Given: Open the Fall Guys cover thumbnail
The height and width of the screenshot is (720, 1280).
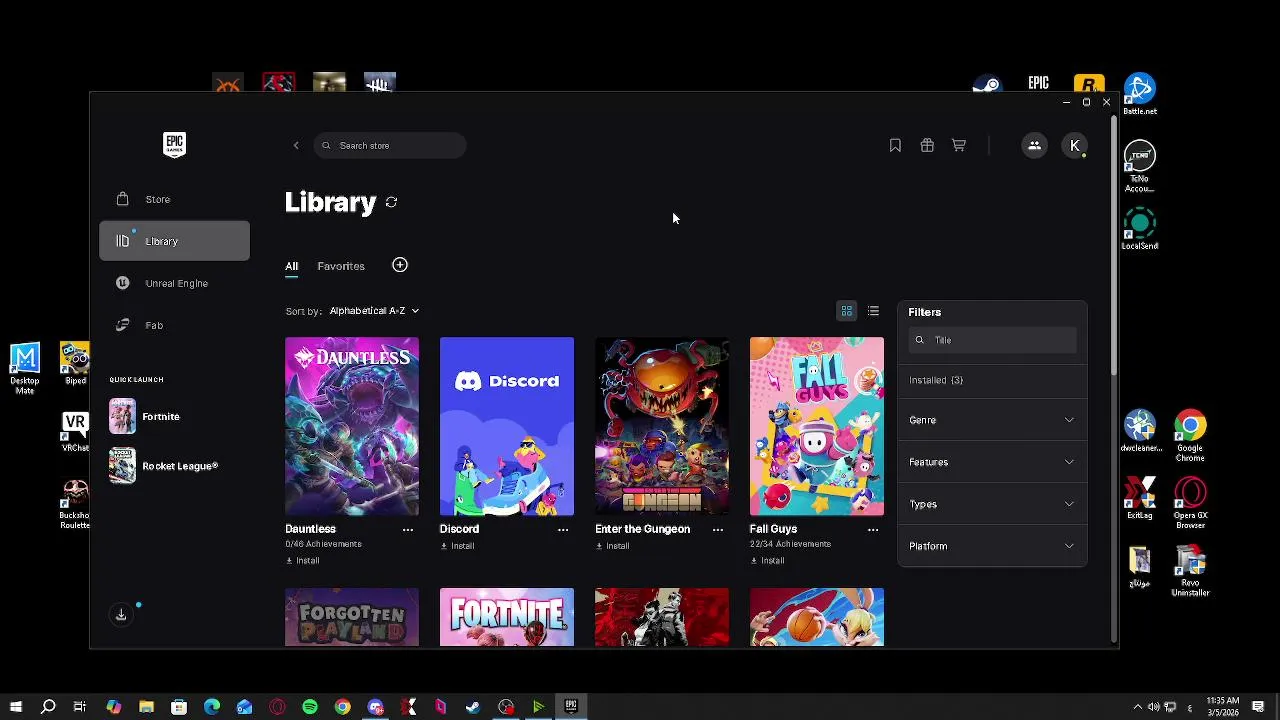Looking at the screenshot, I should 817,426.
